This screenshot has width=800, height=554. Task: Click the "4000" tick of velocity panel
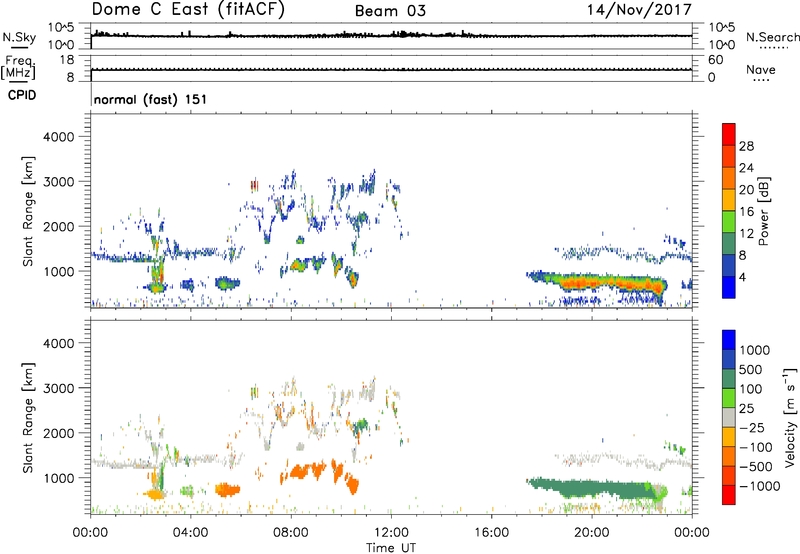click(58, 343)
